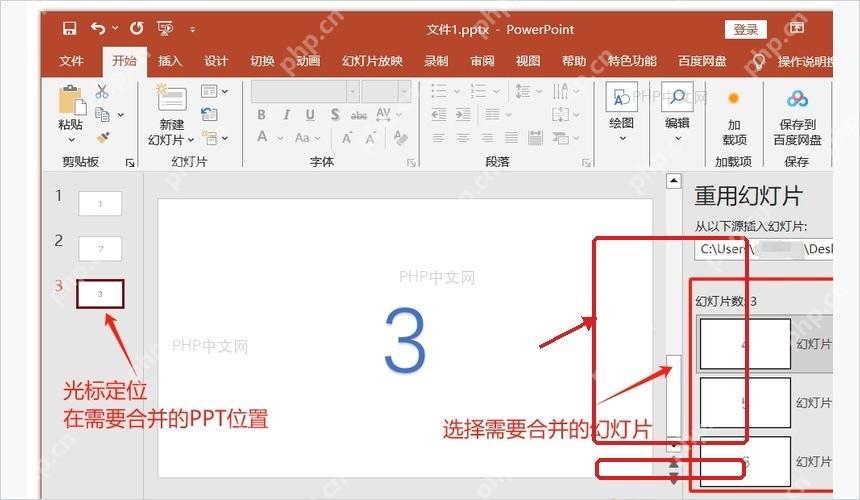Decrease font size with smaller A
Image resolution: width=860 pixels, height=500 pixels.
click(371, 138)
